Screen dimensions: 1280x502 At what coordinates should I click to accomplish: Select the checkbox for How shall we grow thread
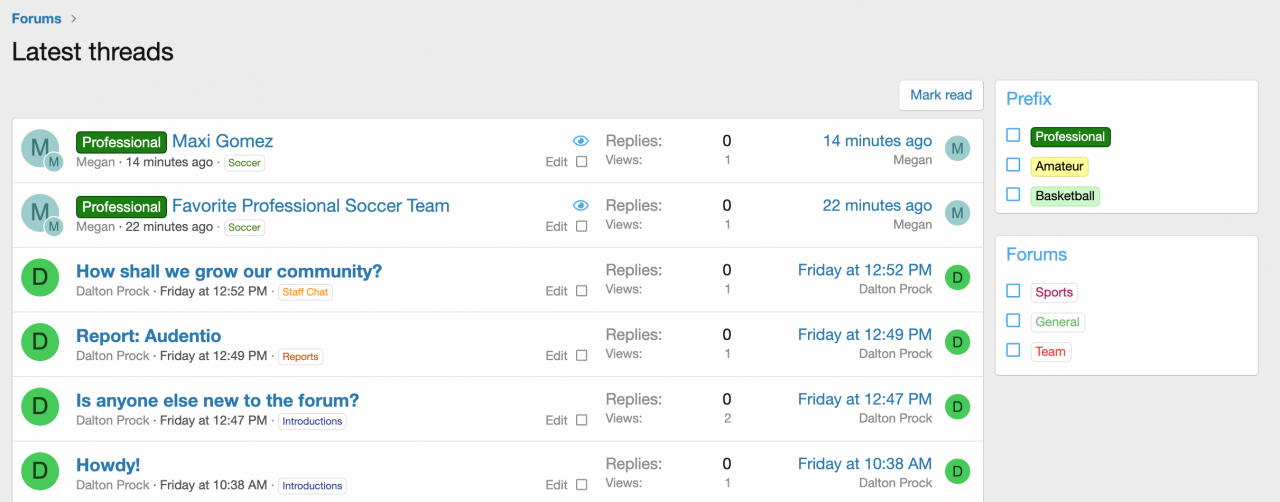[x=582, y=291]
